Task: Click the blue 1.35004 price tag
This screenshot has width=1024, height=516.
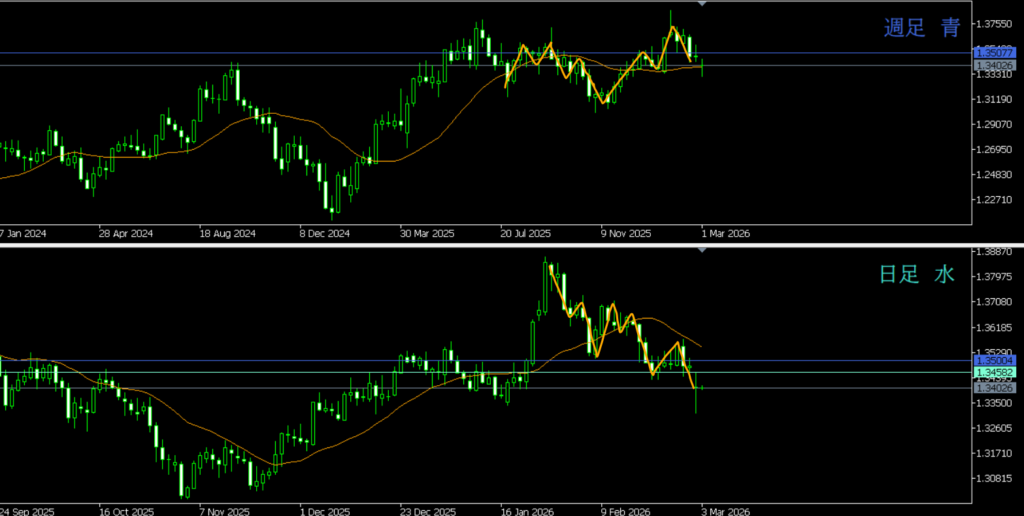Action: [993, 360]
